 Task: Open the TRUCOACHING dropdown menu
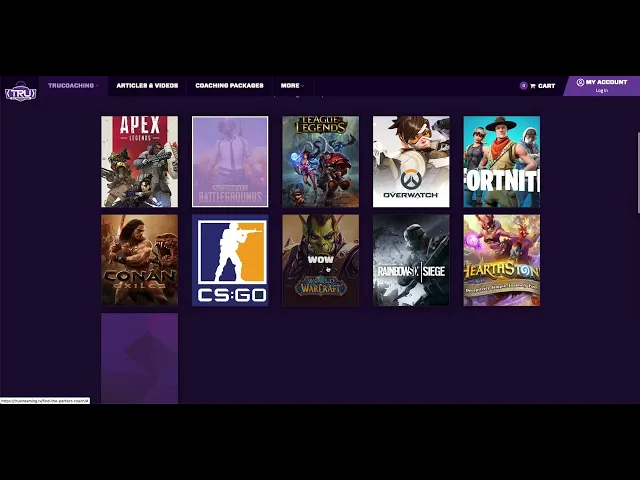click(73, 86)
